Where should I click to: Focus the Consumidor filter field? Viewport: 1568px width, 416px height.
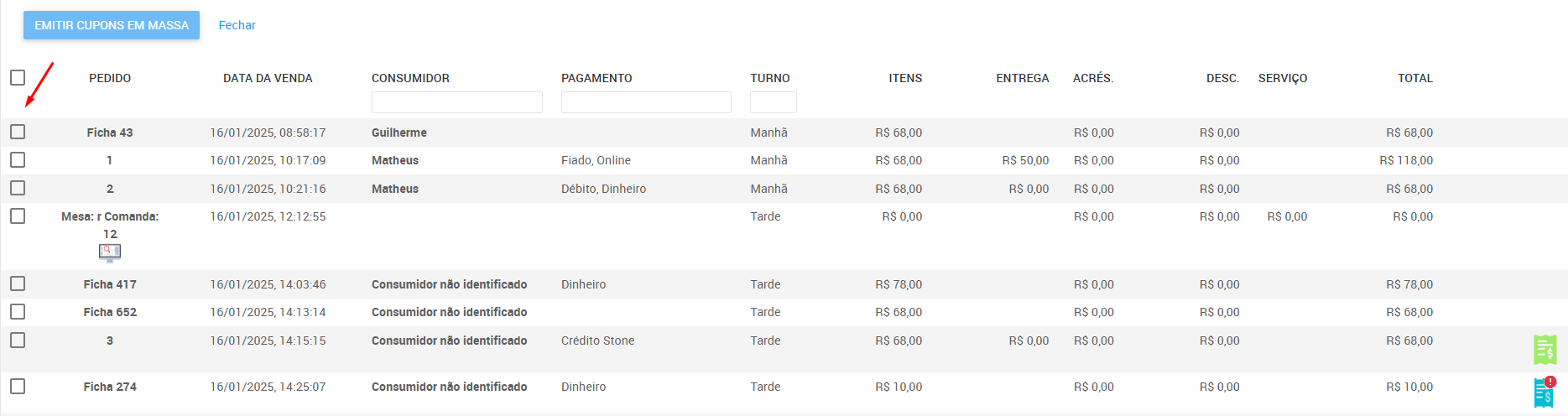pos(457,102)
